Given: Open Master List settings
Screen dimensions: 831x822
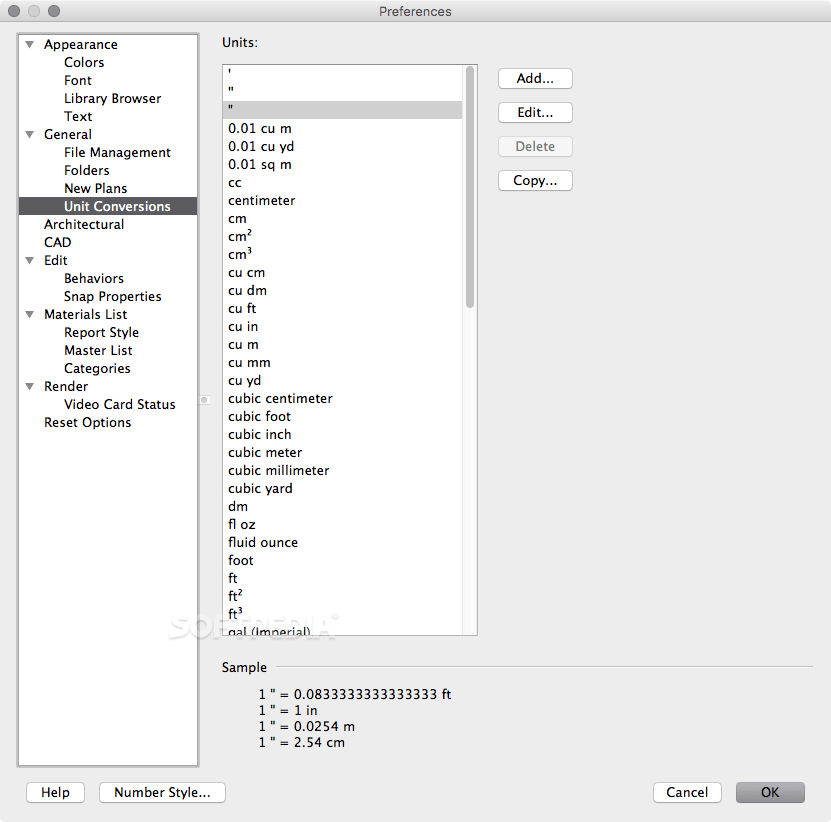Looking at the screenshot, I should point(98,351).
